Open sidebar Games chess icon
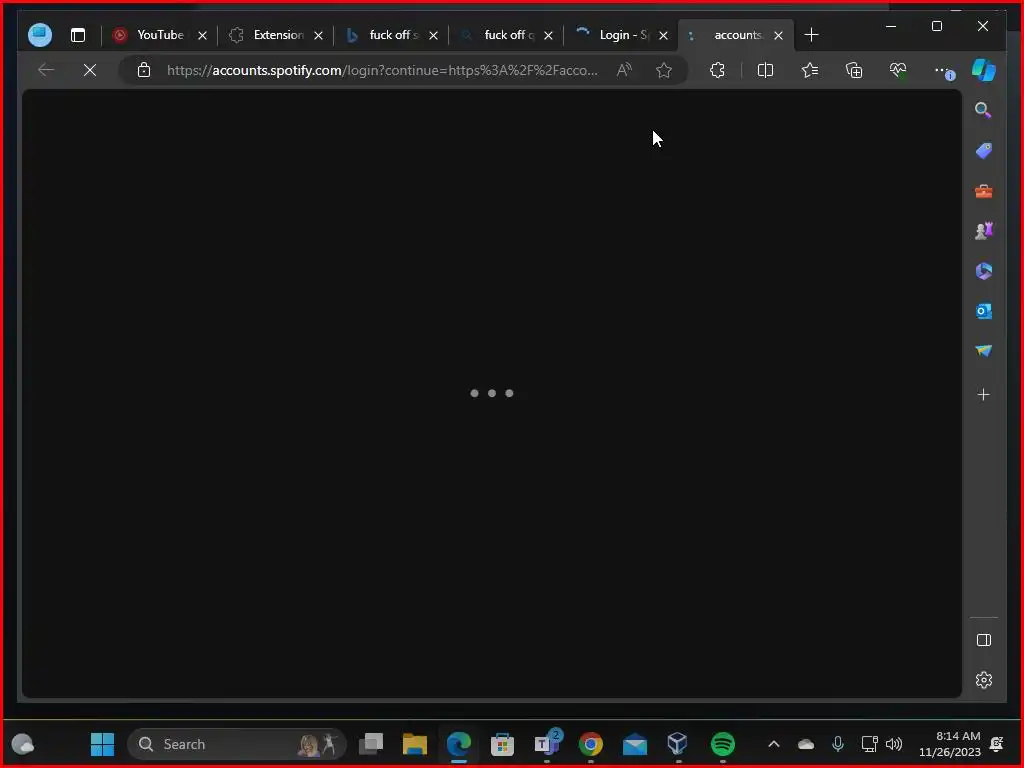Image resolution: width=1024 pixels, height=768 pixels. pyautogui.click(x=984, y=231)
